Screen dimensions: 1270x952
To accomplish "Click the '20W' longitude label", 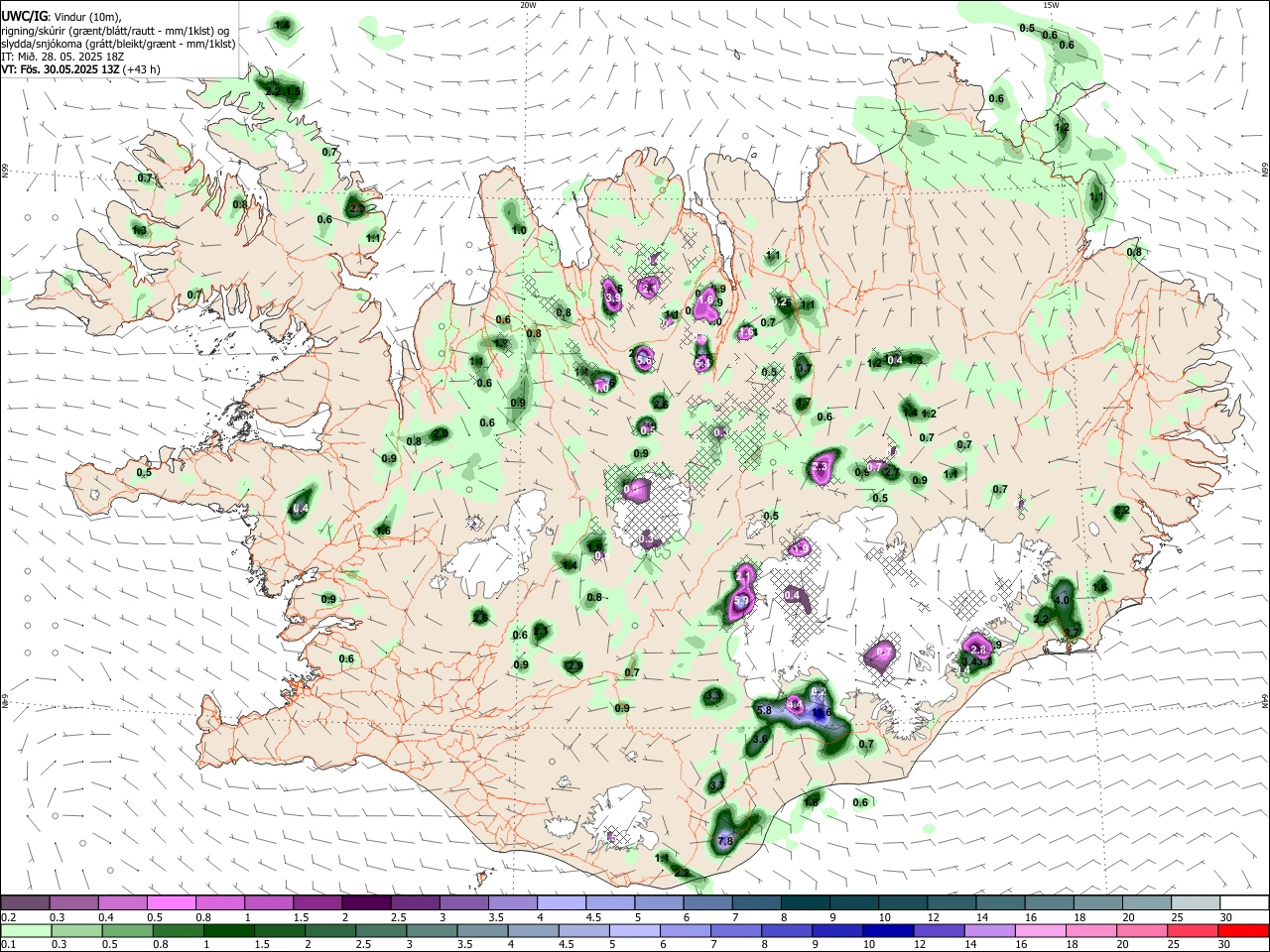I will tap(528, 5).
